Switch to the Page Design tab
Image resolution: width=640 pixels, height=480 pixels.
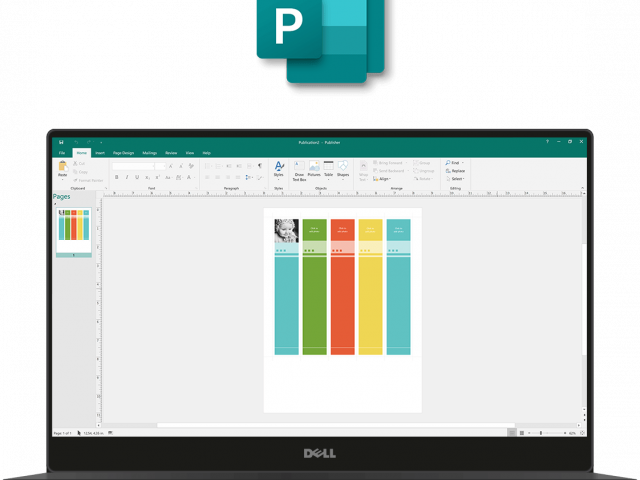(x=123, y=153)
